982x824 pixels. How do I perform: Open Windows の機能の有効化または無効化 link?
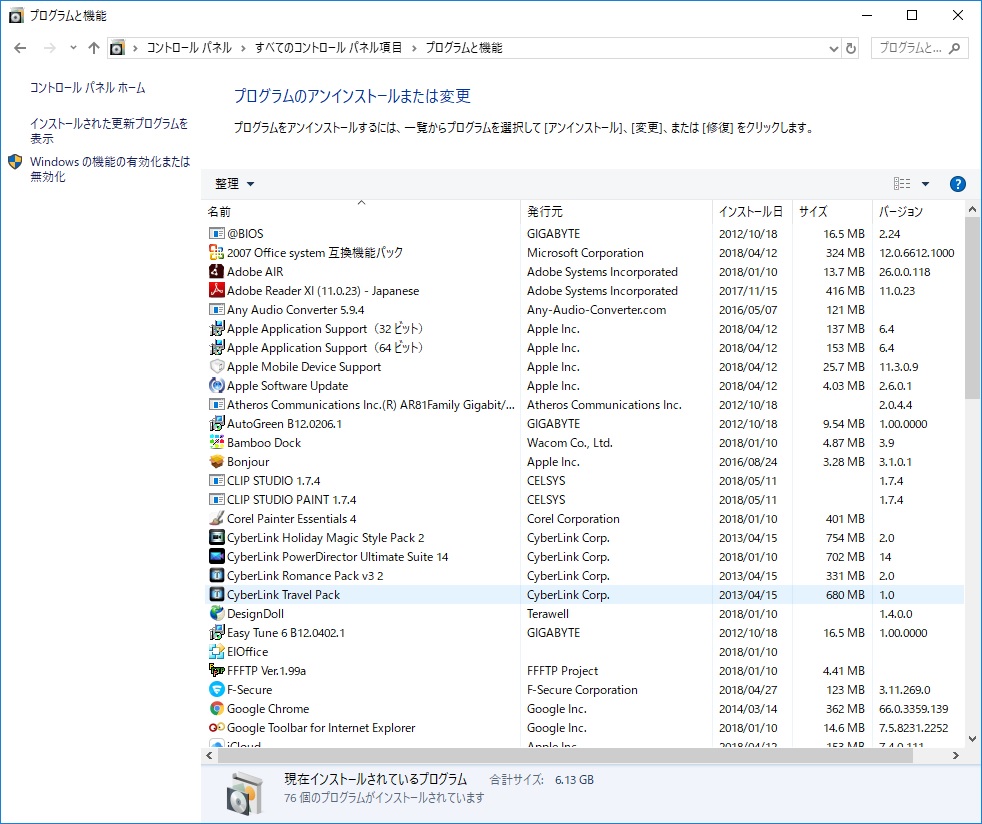(110, 169)
